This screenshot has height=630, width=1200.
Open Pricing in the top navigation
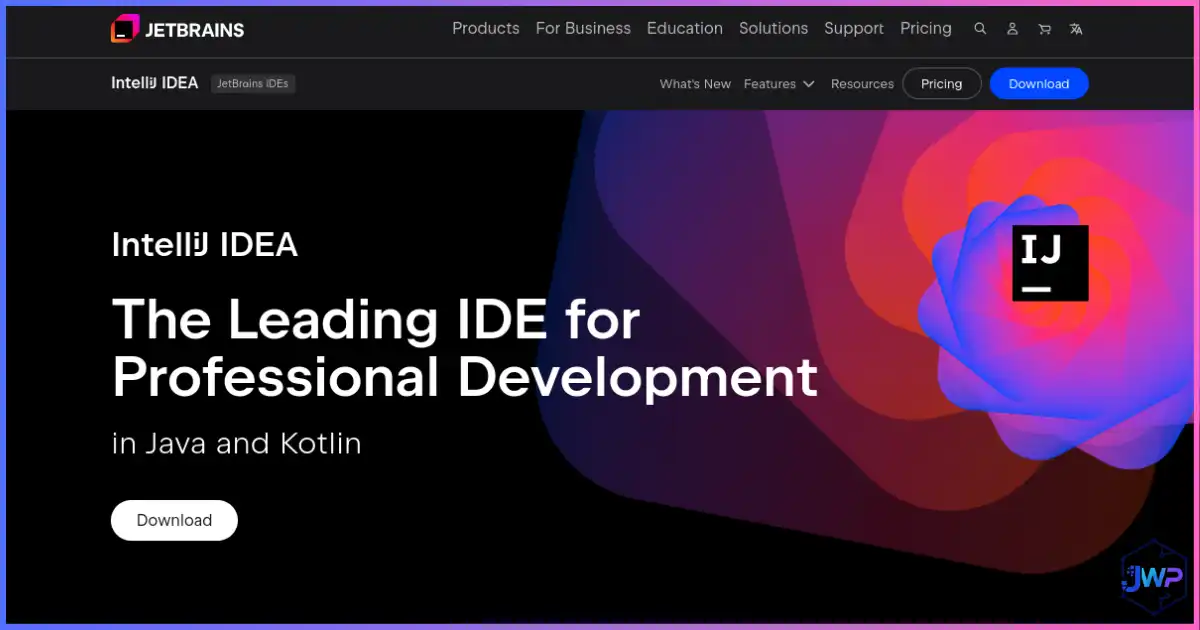point(926,28)
